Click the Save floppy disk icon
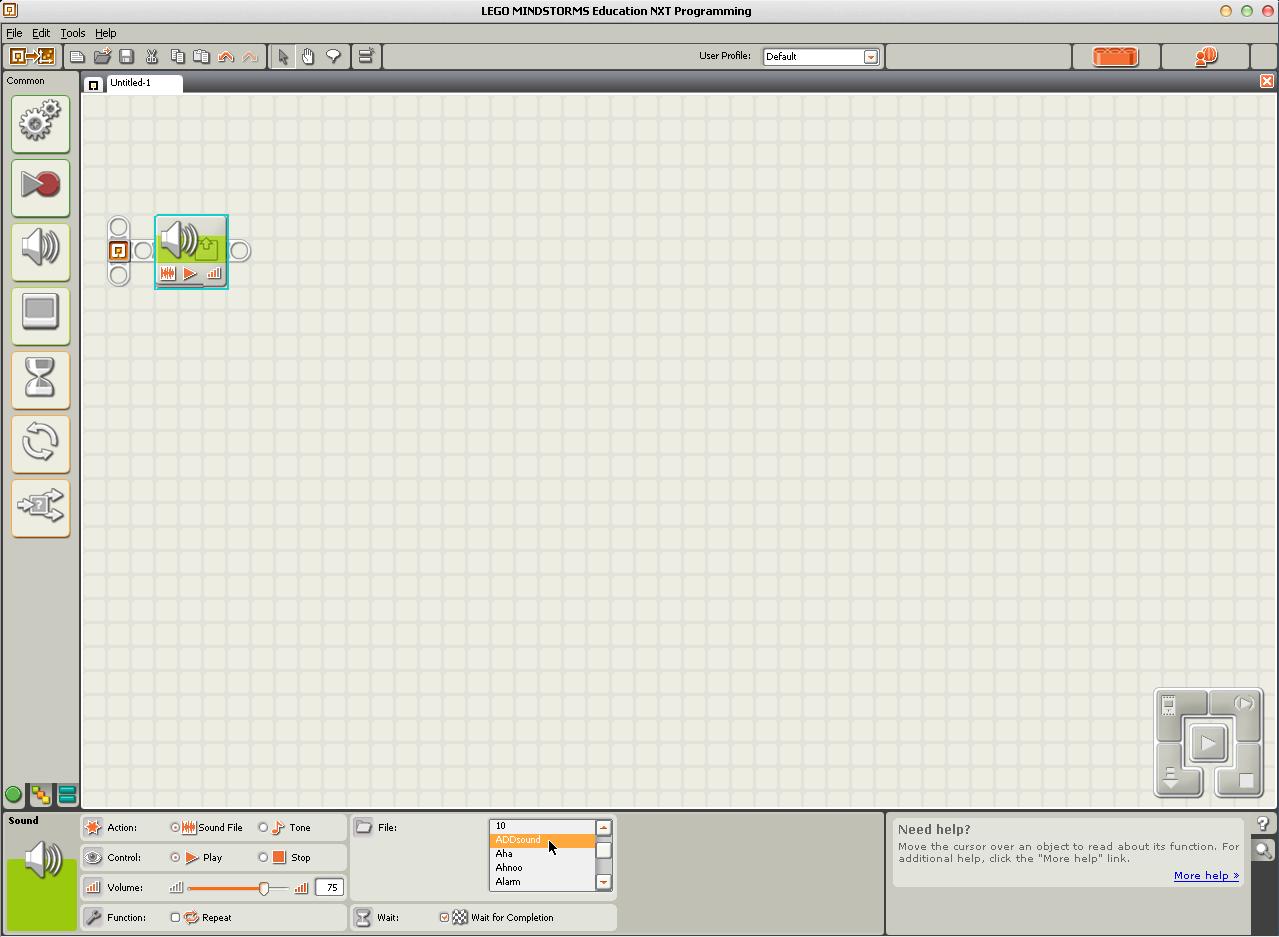The width and height of the screenshot is (1279, 937). 126,57
